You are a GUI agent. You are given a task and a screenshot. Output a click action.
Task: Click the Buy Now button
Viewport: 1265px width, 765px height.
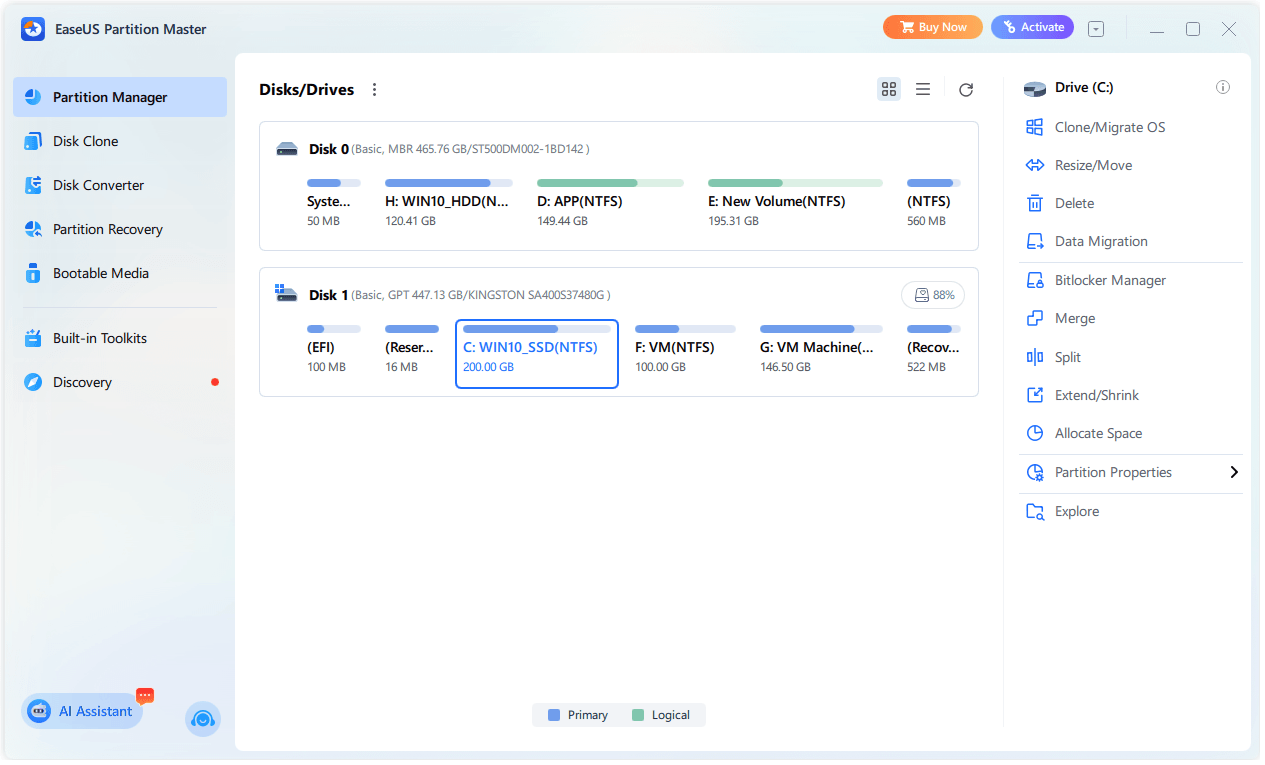point(933,27)
